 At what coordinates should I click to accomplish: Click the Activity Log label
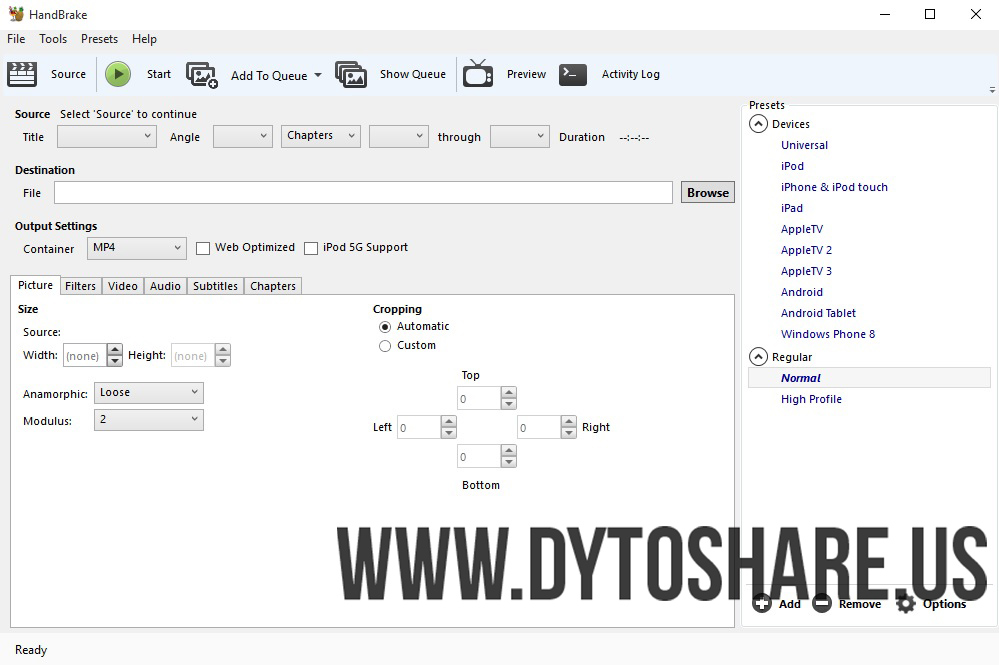(631, 75)
